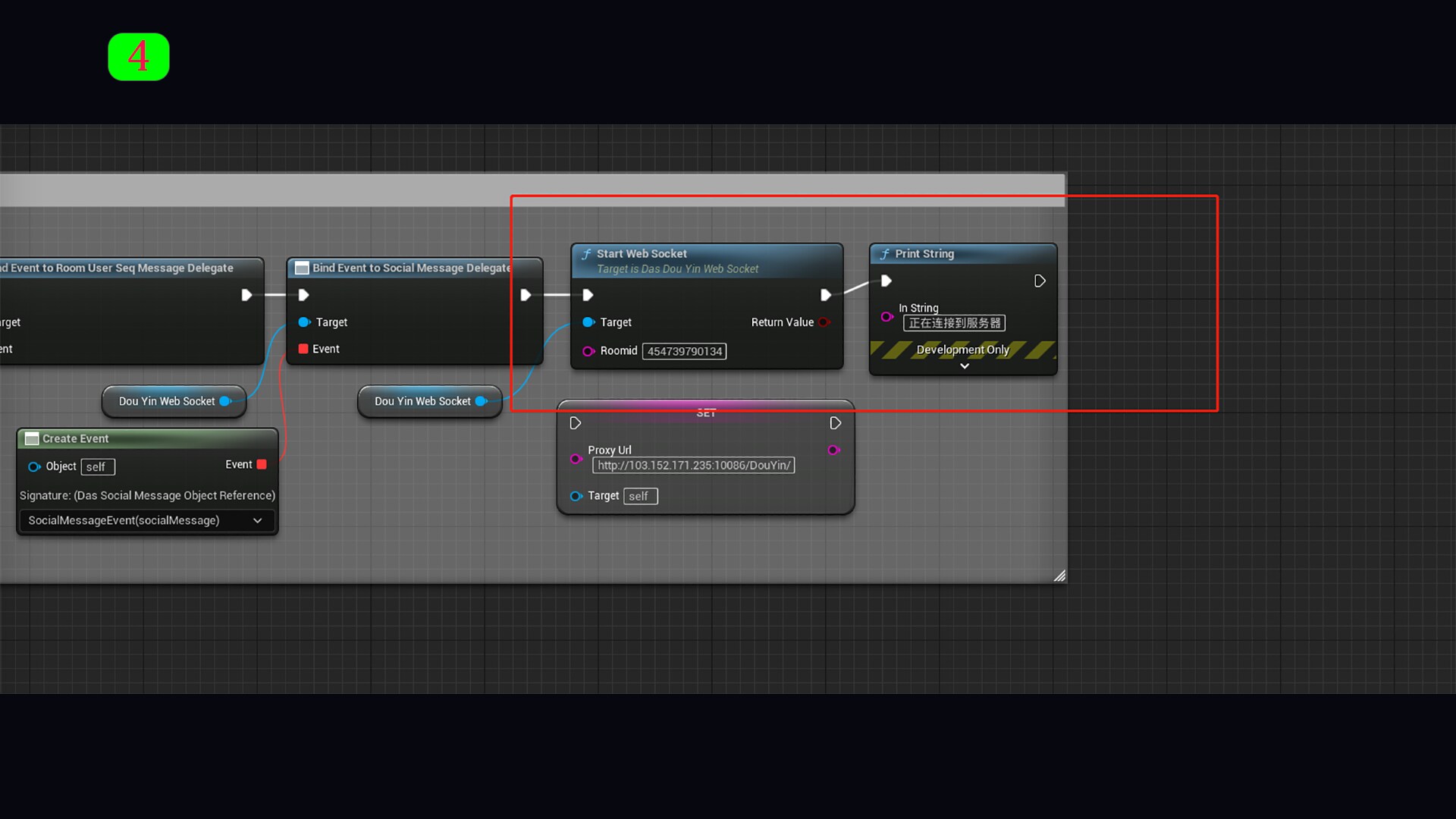Expand Print String advanced options chevron
The width and height of the screenshot is (1456, 819).
pyautogui.click(x=964, y=366)
